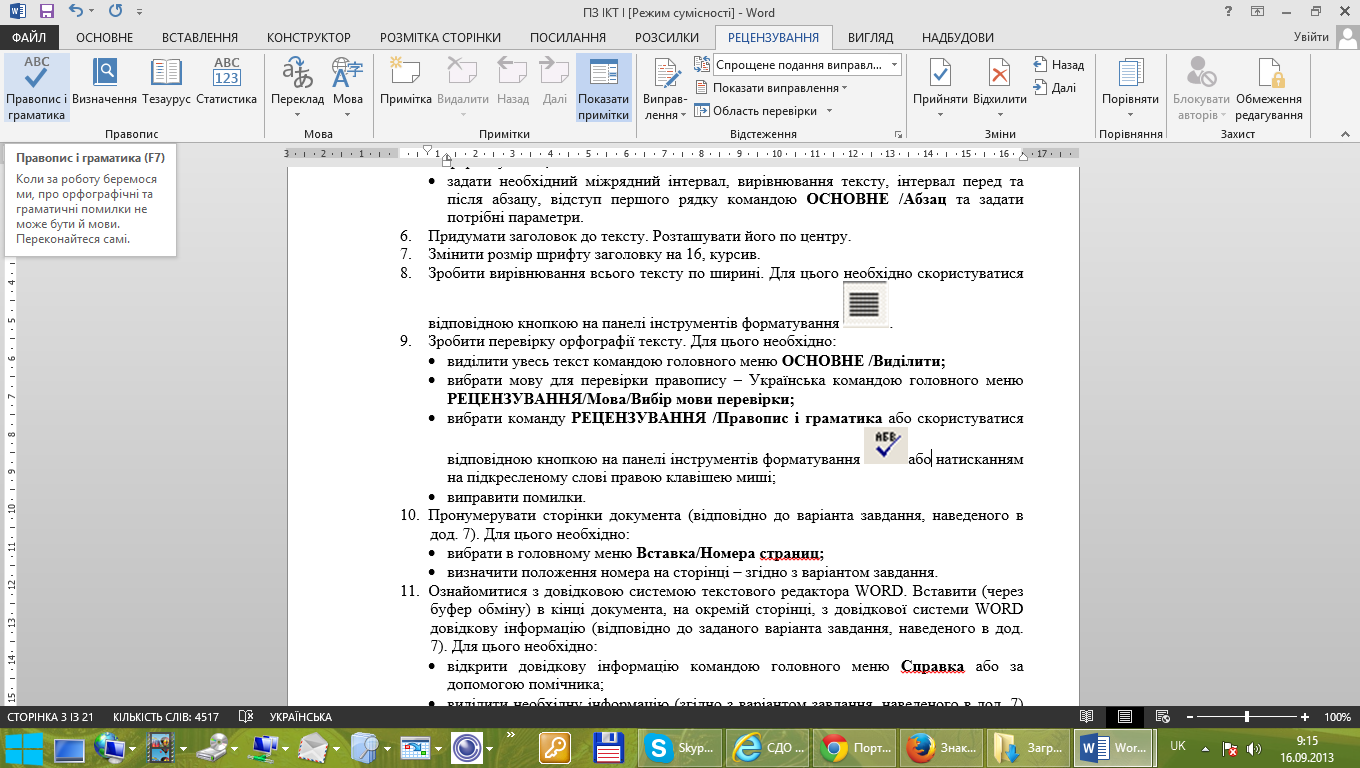Open the Спрощене подання виправлень combo box
1360x768 pixels.
[x=807, y=64]
